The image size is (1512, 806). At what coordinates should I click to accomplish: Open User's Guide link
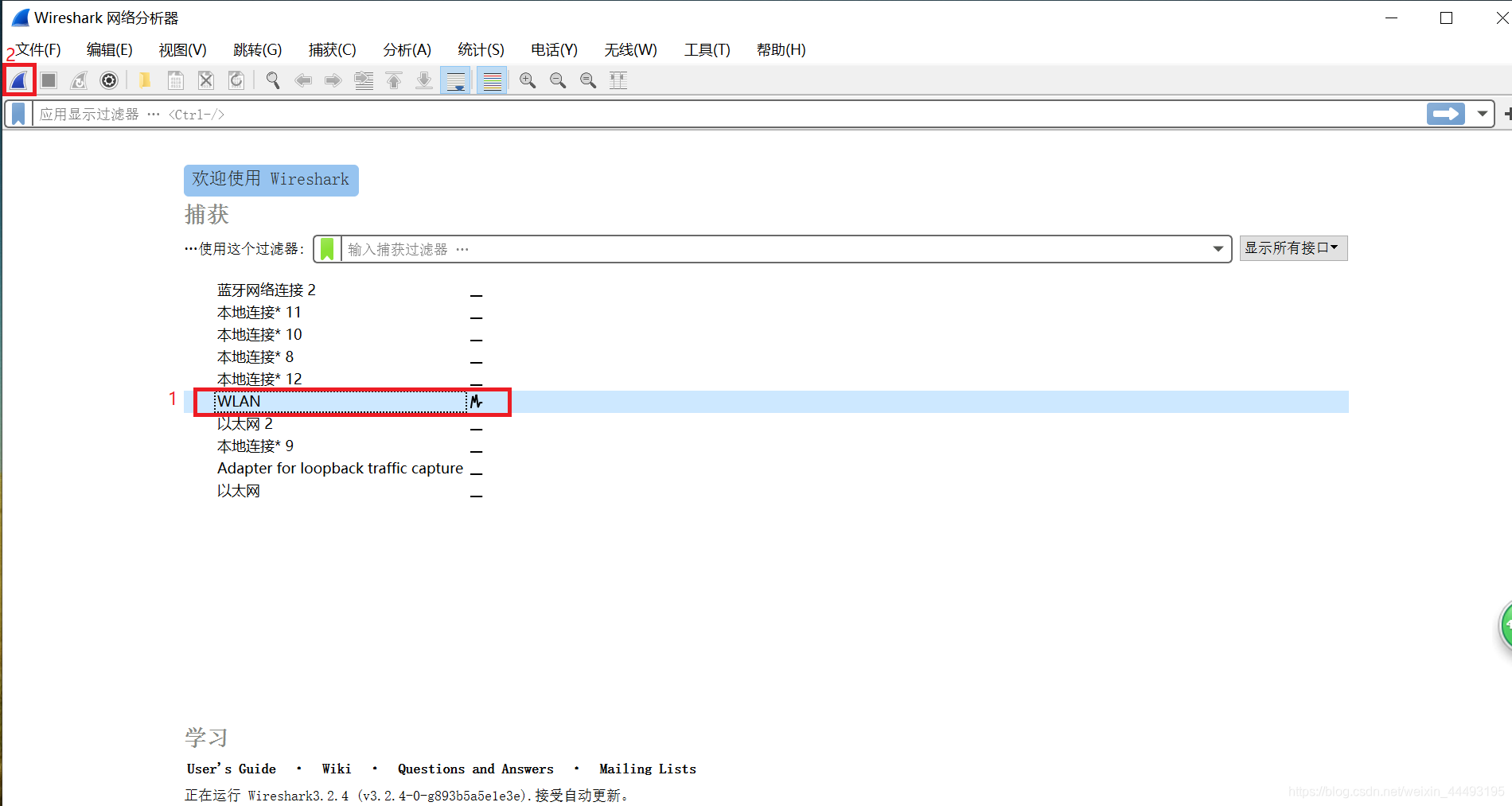pyautogui.click(x=232, y=769)
